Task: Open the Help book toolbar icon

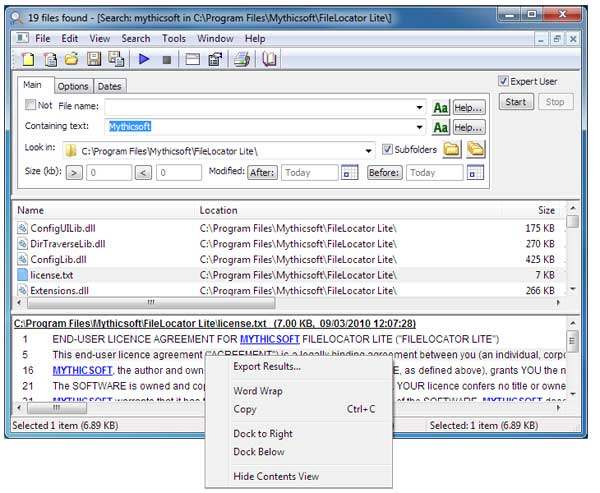Action: 269,60
